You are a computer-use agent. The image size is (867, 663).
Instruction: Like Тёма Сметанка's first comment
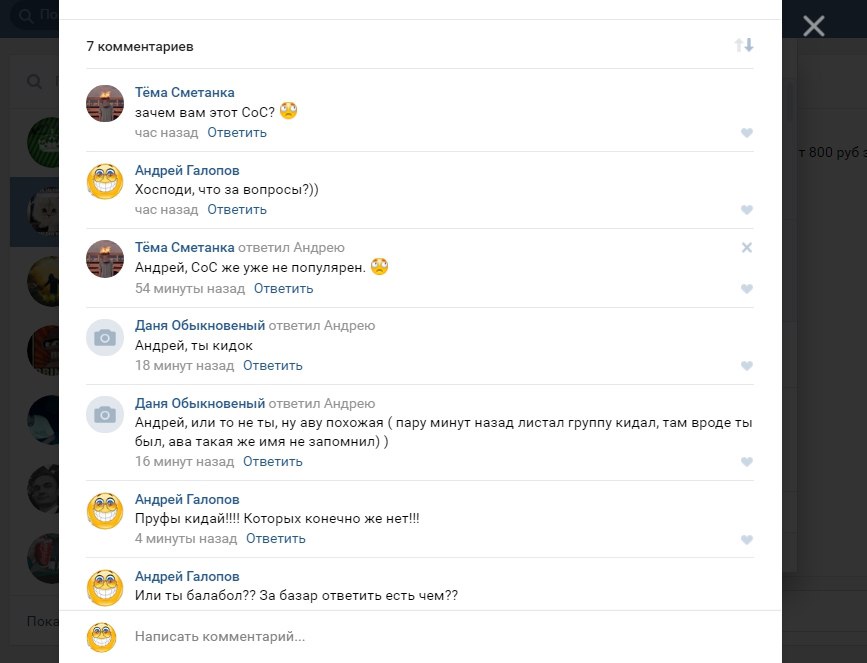pos(746,133)
